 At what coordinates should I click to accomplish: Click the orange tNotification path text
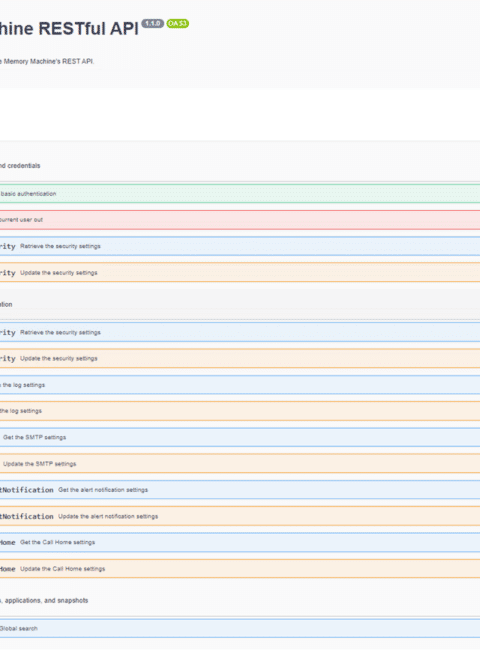27,516
